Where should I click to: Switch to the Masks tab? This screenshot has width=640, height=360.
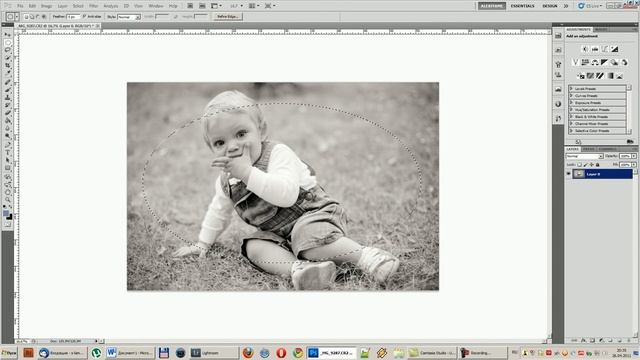600,29
